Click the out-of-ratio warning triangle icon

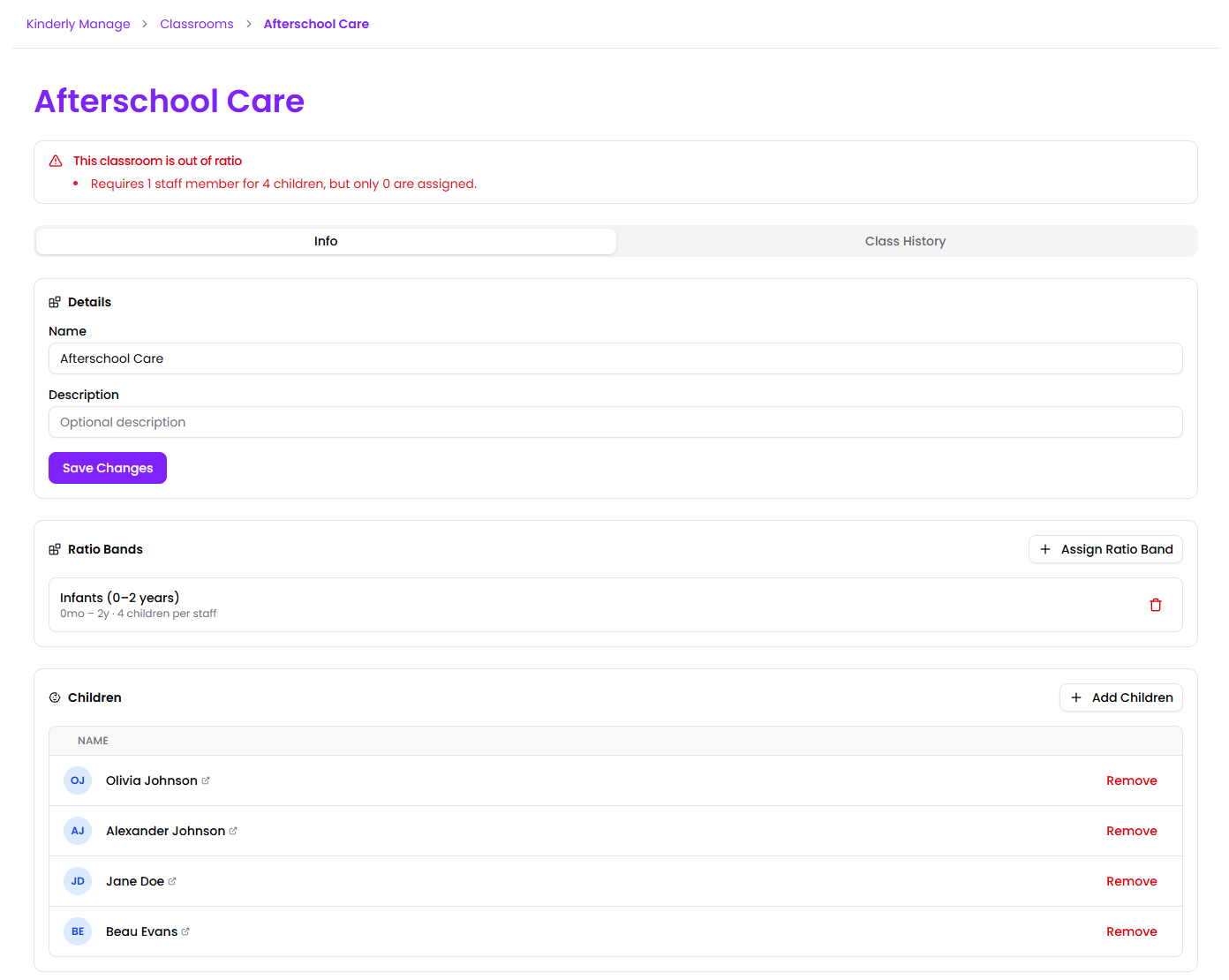[x=56, y=161]
